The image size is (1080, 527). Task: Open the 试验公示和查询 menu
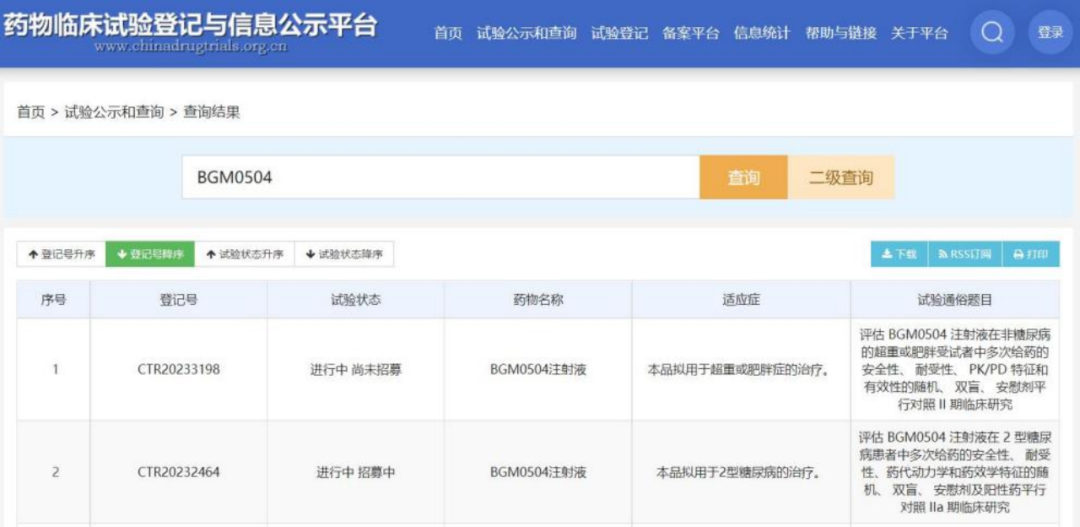(x=526, y=33)
